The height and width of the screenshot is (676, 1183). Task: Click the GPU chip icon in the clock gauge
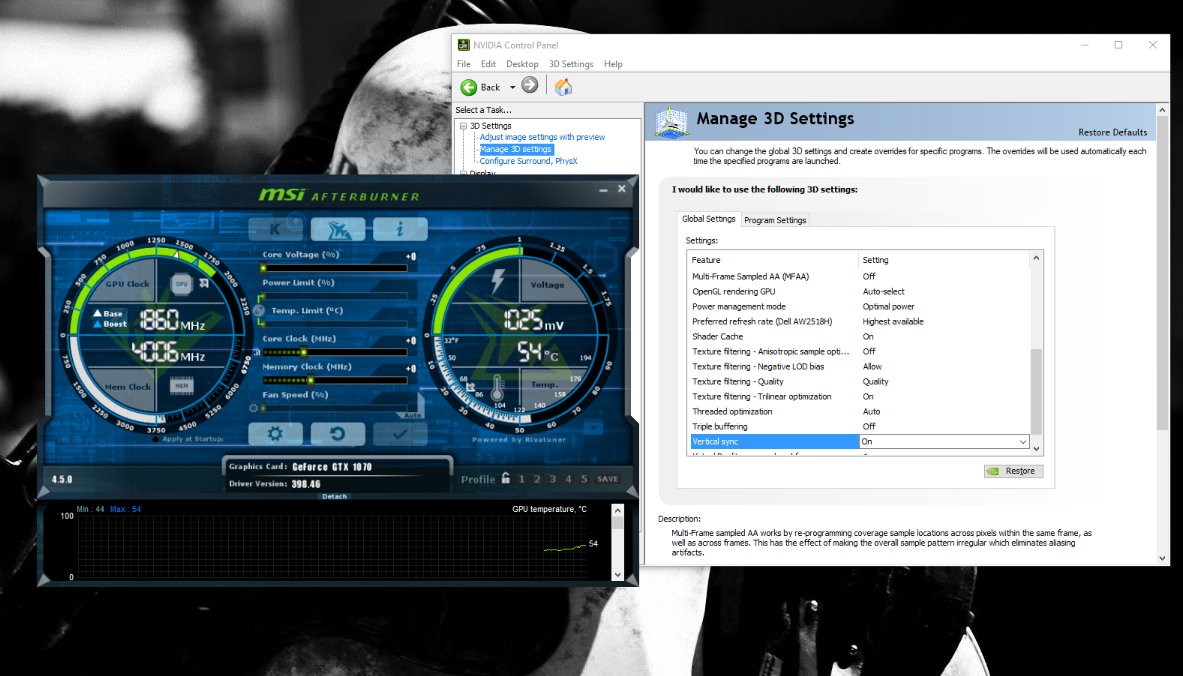coord(181,284)
